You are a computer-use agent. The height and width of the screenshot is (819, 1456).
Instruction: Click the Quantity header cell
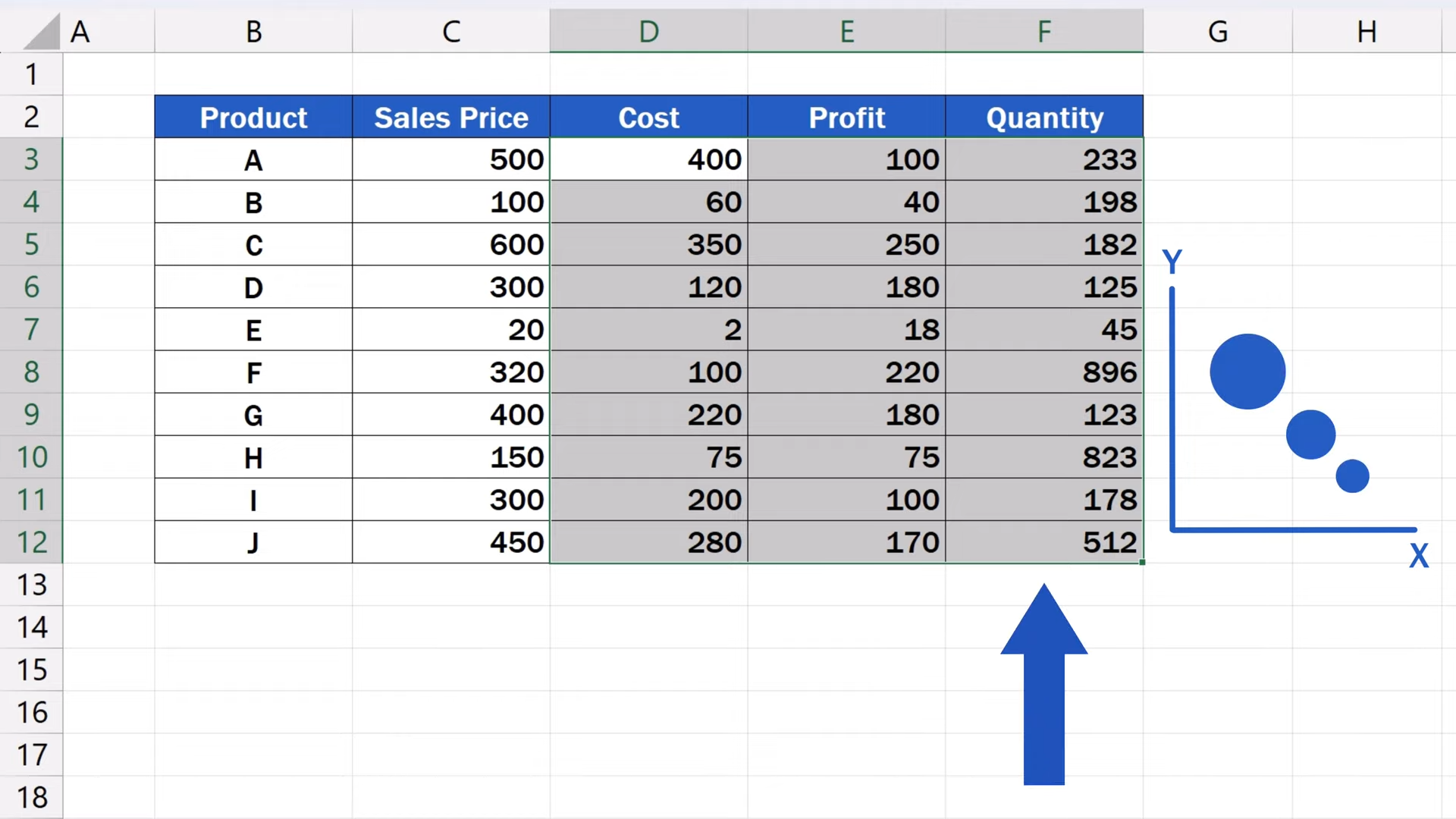(x=1044, y=117)
